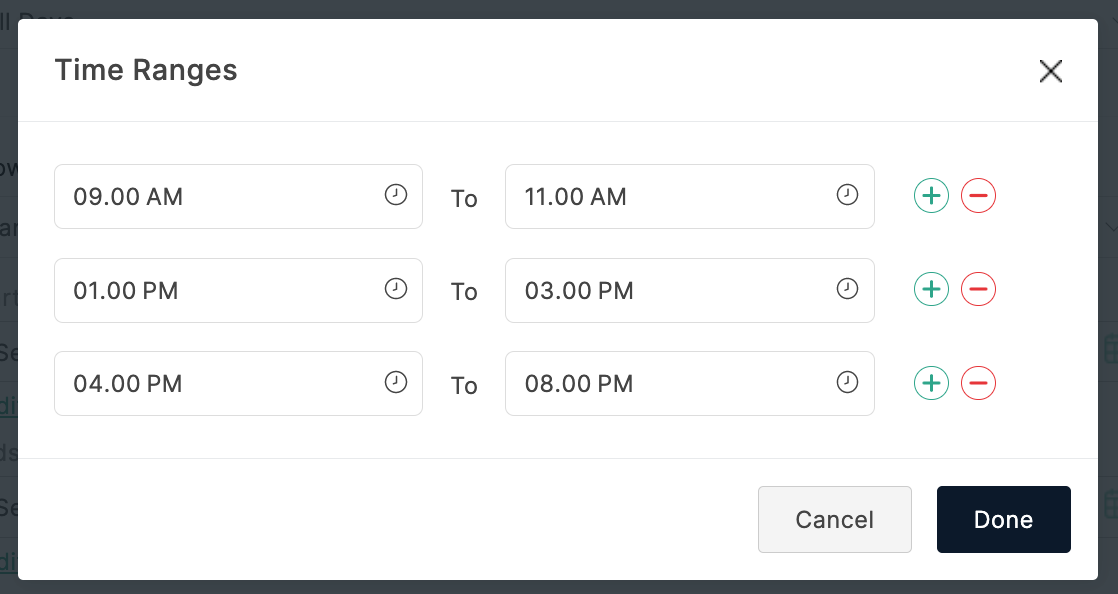
Task: Open time picker for 01.00 PM field
Action: (x=396, y=289)
